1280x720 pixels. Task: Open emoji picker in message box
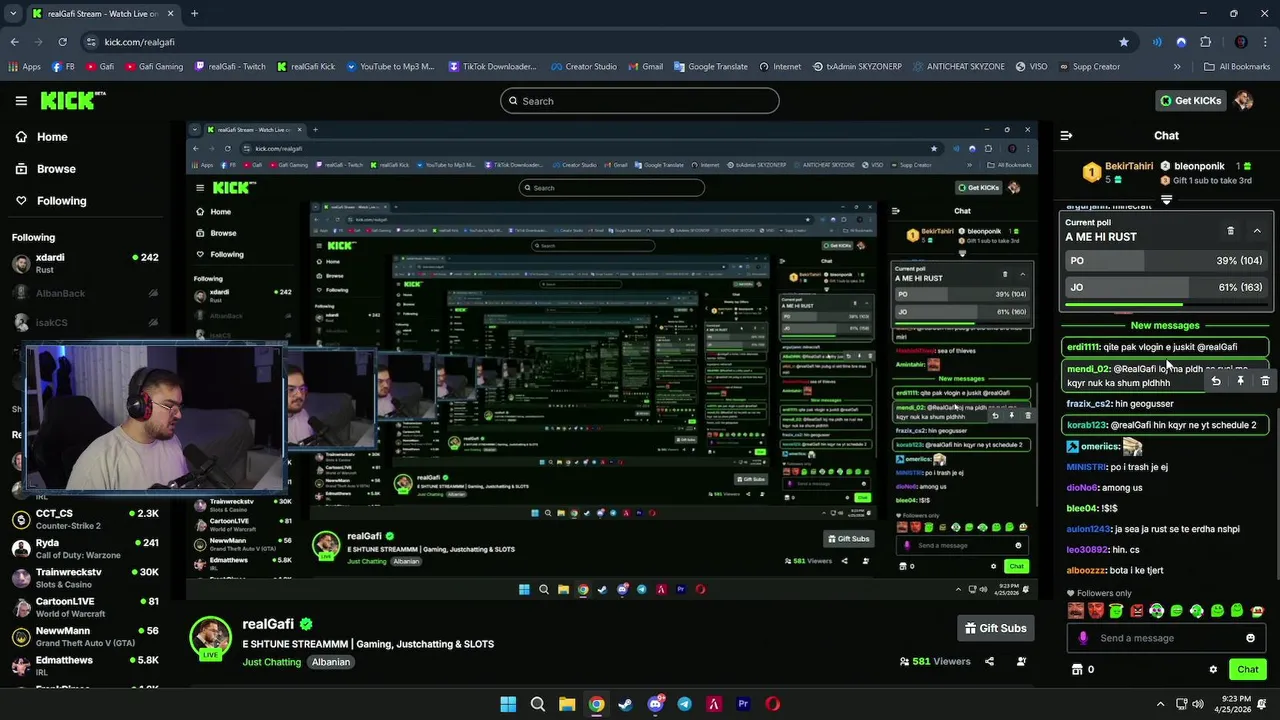[1250, 638]
